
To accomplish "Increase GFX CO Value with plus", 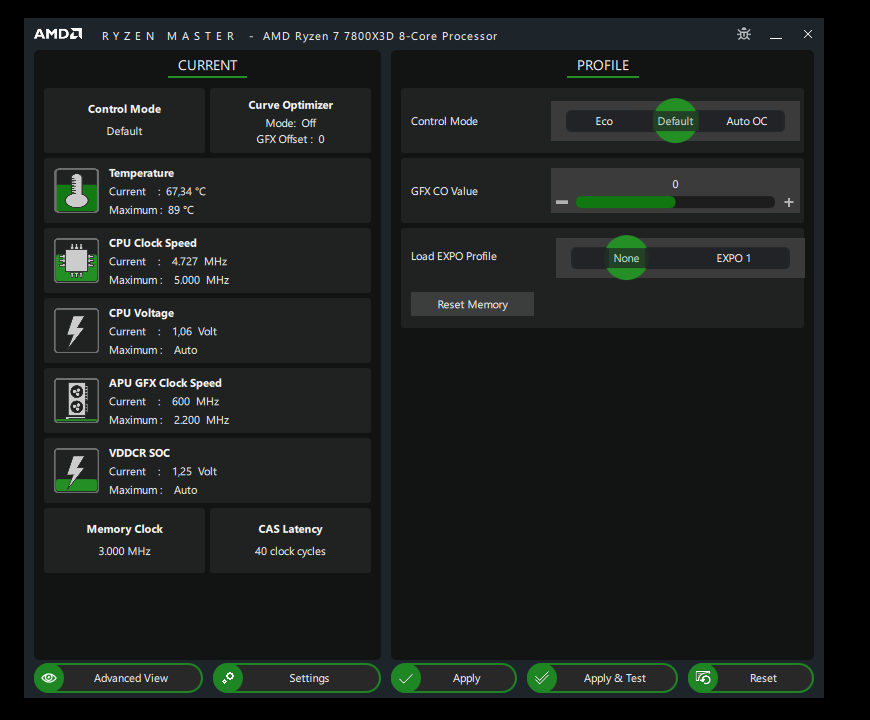I will (x=788, y=202).
